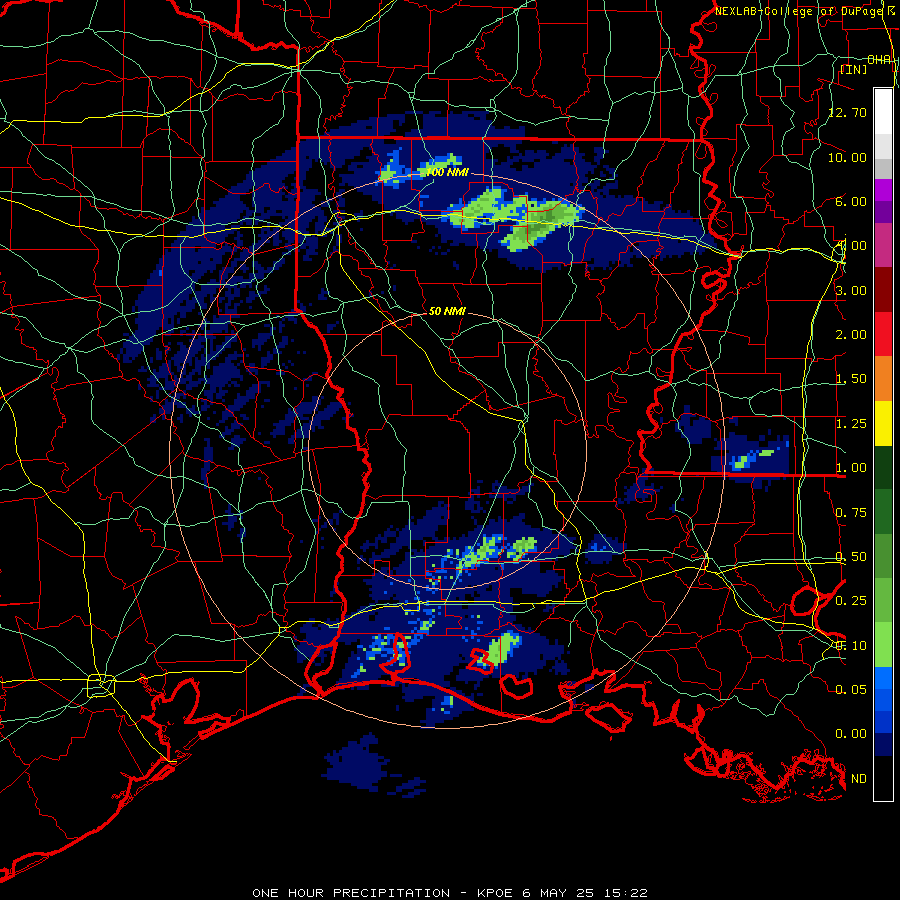Click the 6.00 legend value
This screenshot has width=900, height=900.
(851, 201)
